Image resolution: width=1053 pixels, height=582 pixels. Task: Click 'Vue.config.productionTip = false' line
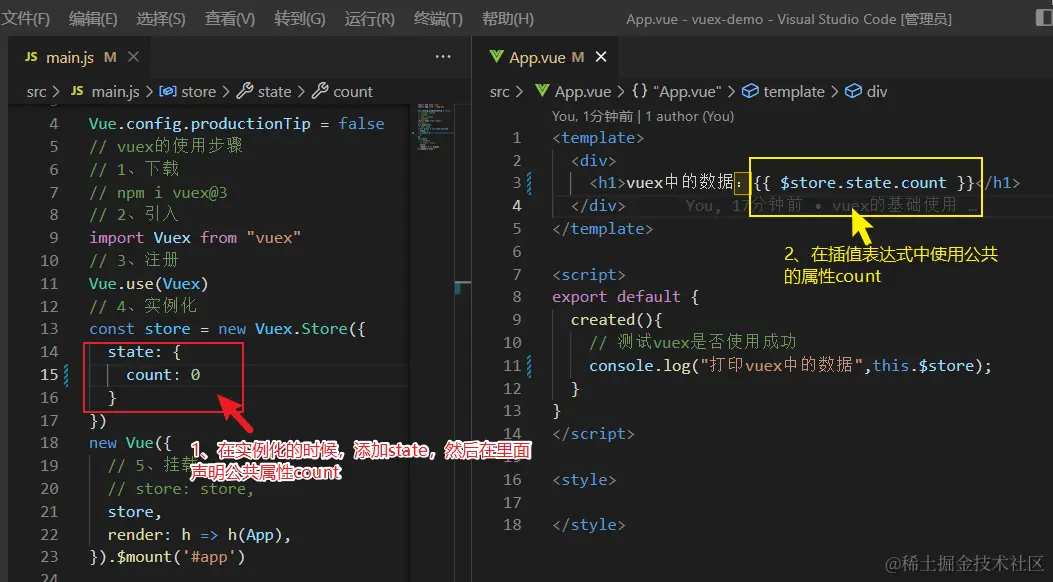tap(236, 124)
